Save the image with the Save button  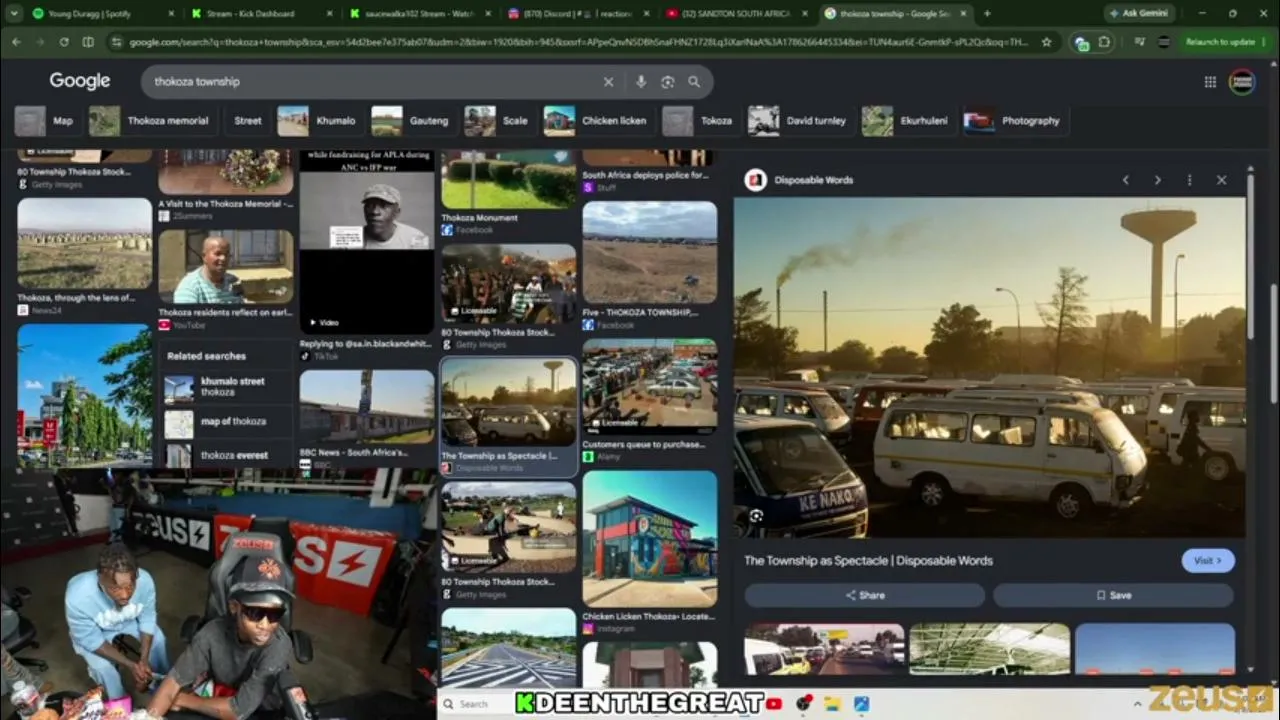click(x=1113, y=595)
